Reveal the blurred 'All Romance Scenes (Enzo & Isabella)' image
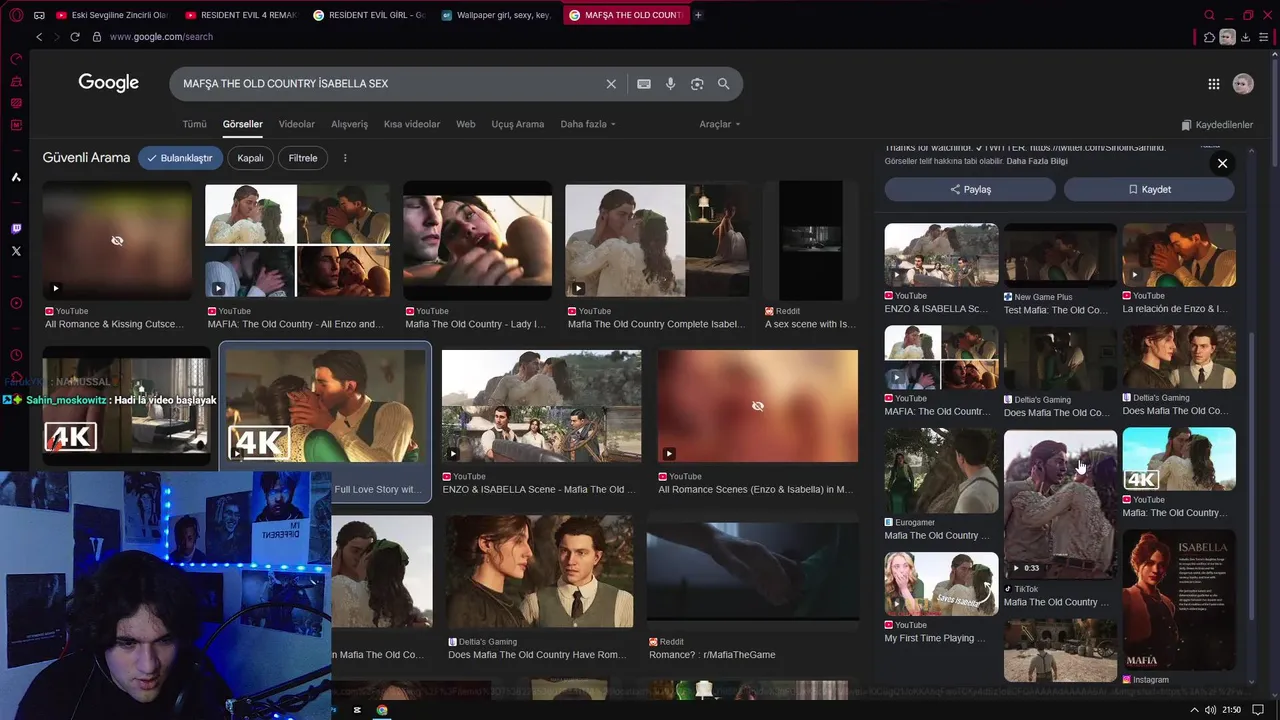This screenshot has height=720, width=1280. coord(757,406)
